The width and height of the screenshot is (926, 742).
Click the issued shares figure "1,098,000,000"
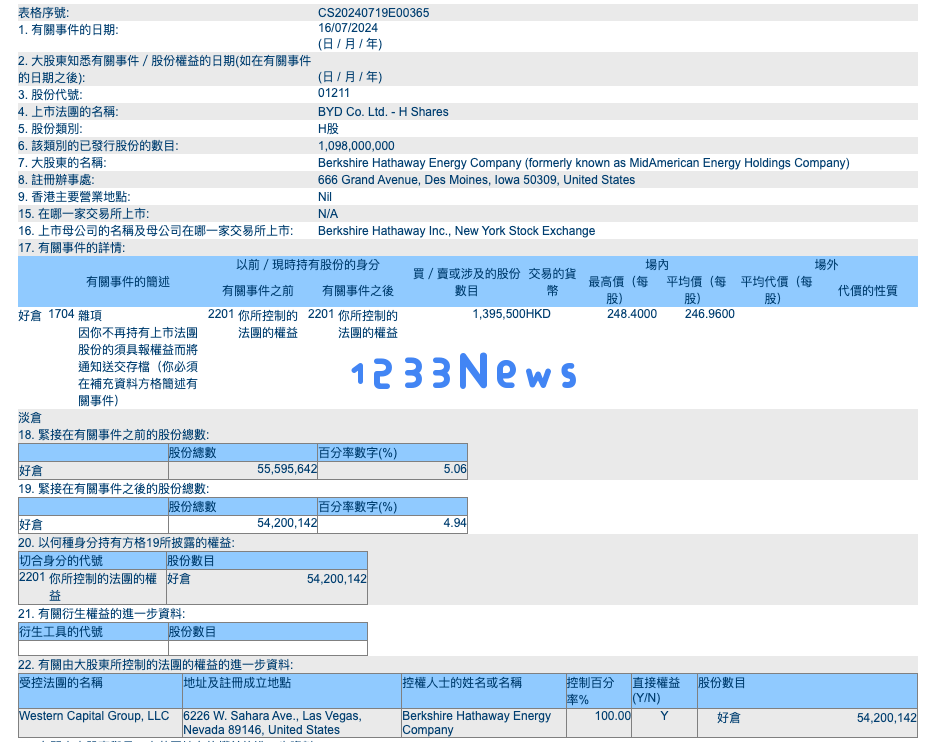[x=356, y=146]
